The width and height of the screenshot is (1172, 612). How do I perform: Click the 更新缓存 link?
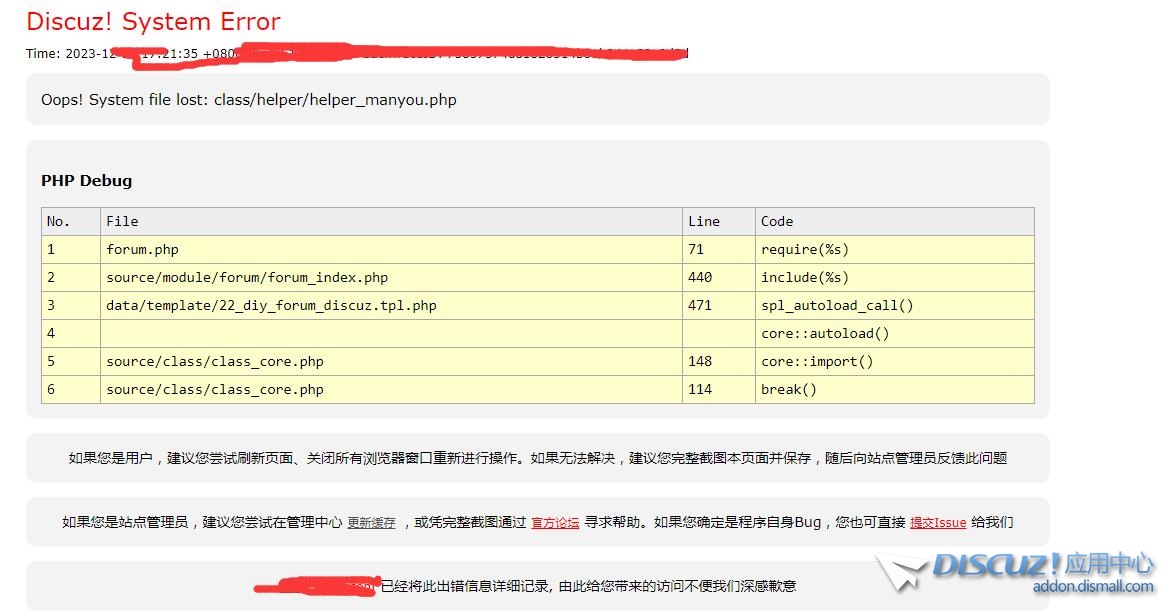point(371,523)
